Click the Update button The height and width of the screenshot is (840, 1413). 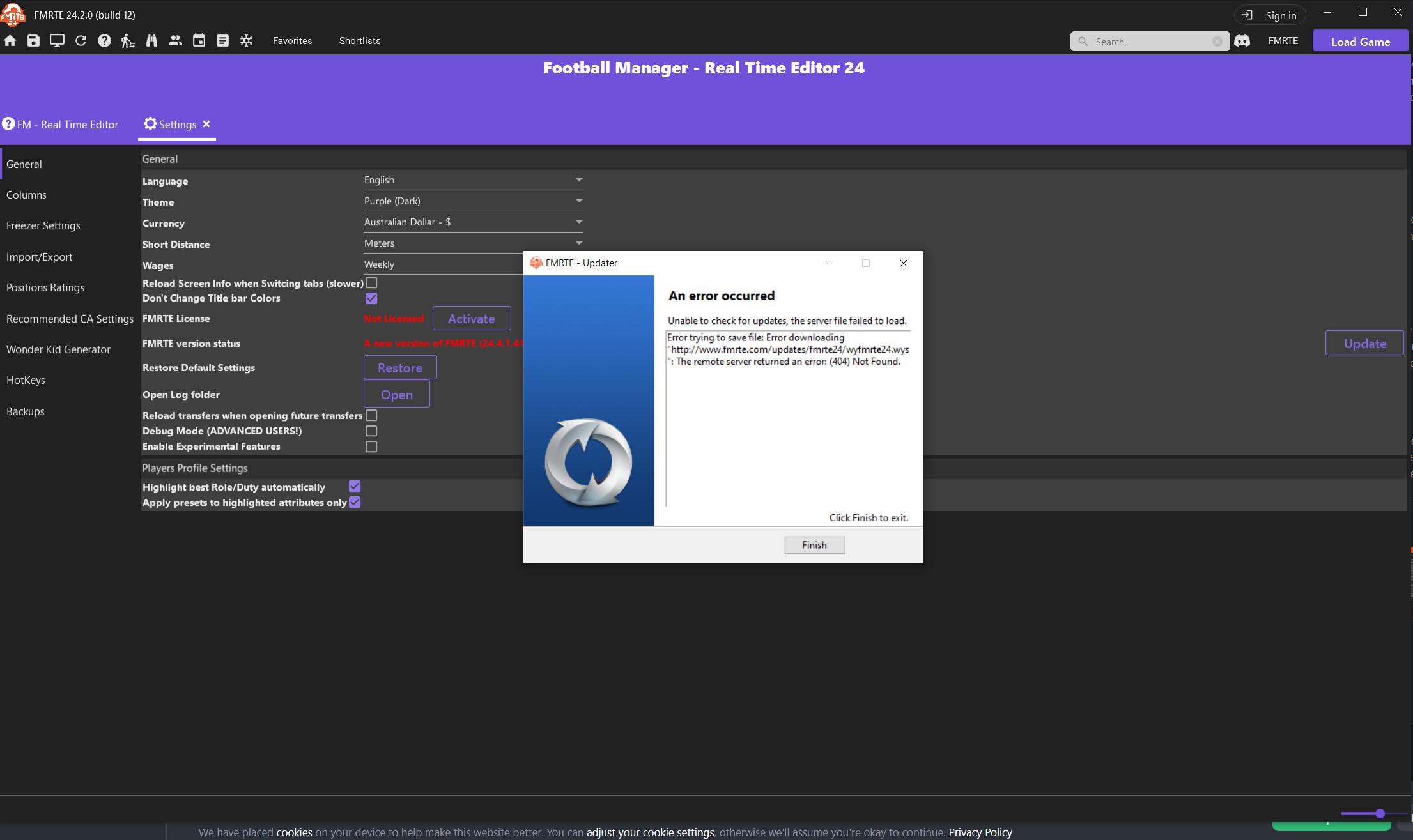pos(1364,343)
